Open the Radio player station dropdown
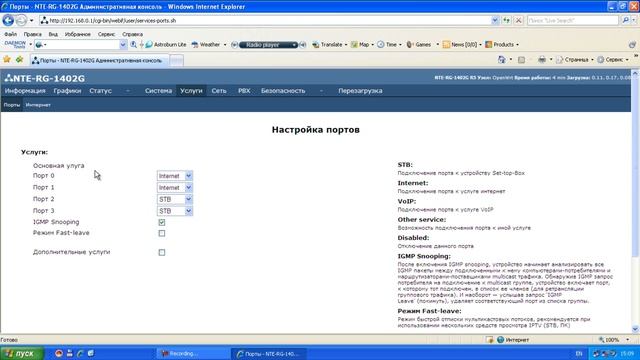Screen dimensions: 640x360 (294, 45)
